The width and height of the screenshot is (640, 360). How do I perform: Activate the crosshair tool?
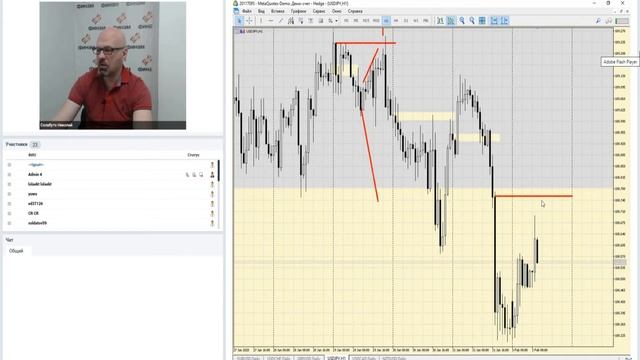pos(249,21)
